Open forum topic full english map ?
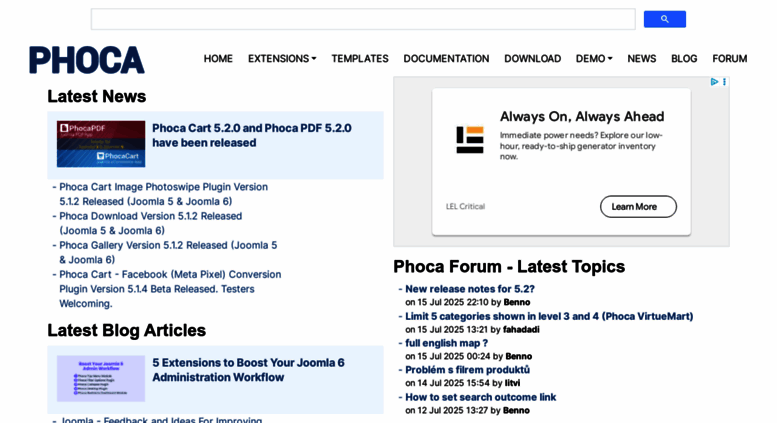This screenshot has width=777, height=423. click(x=446, y=343)
